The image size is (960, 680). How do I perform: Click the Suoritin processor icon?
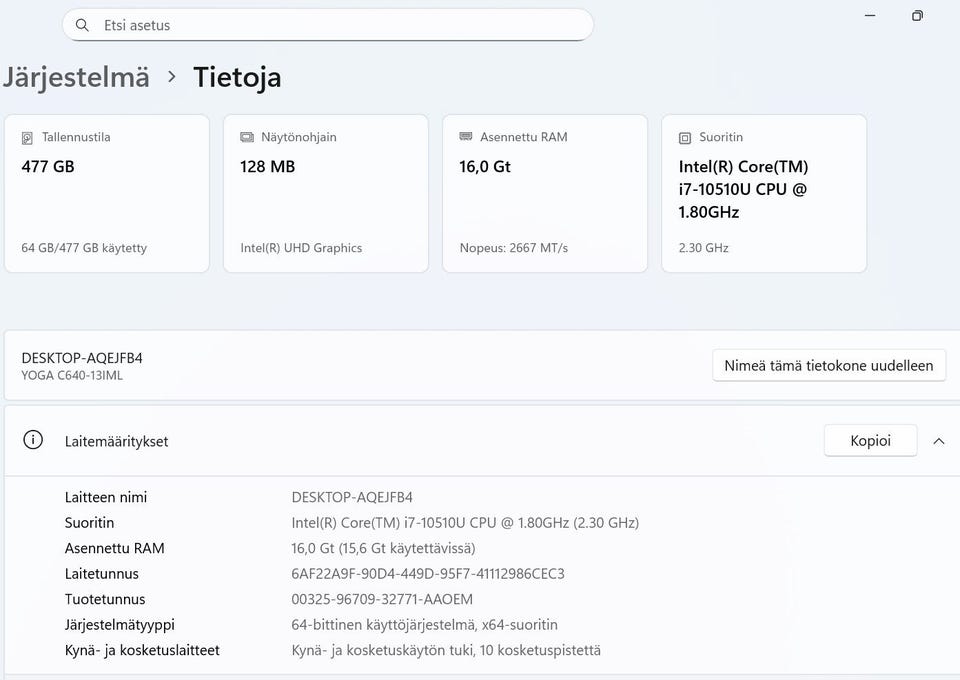tap(685, 137)
